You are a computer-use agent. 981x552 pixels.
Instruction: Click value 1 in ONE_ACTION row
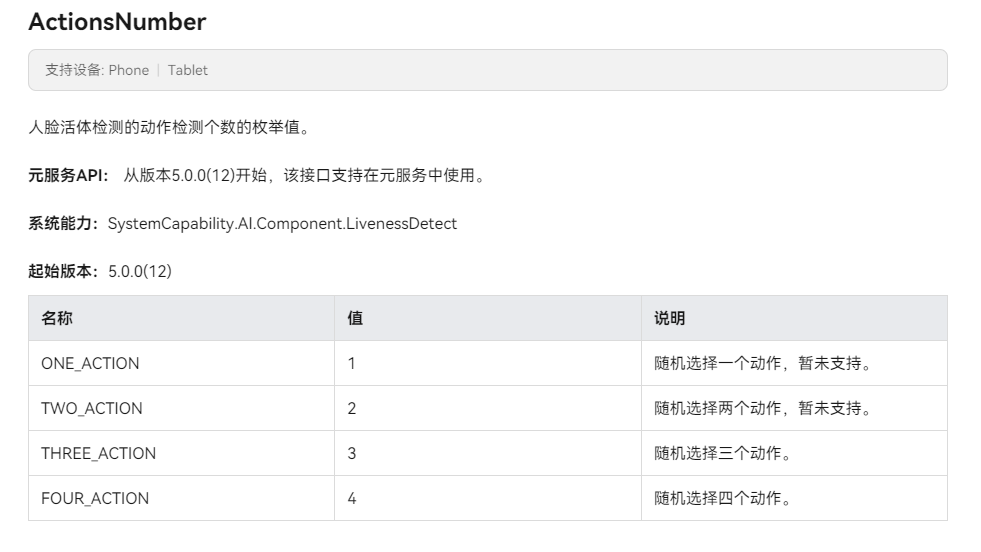[x=352, y=363]
